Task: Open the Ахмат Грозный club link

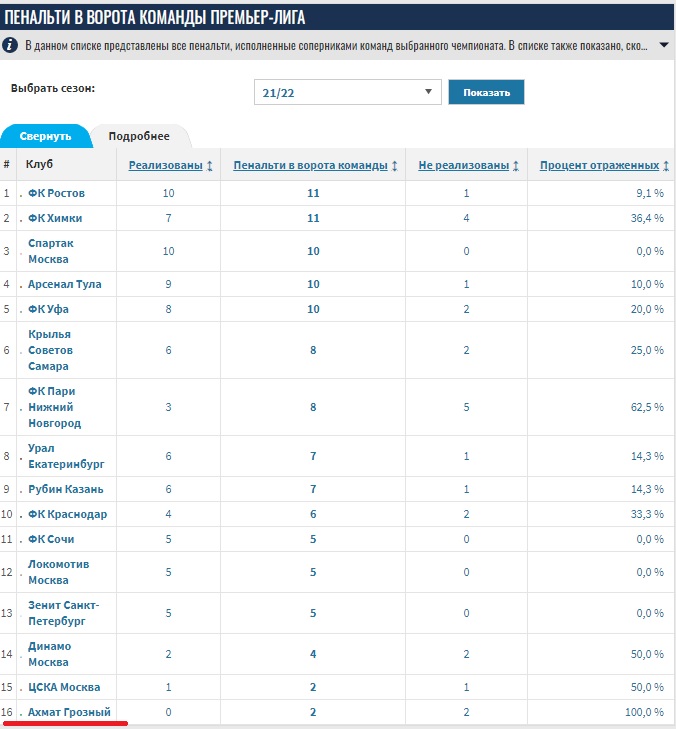Action: pos(69,711)
